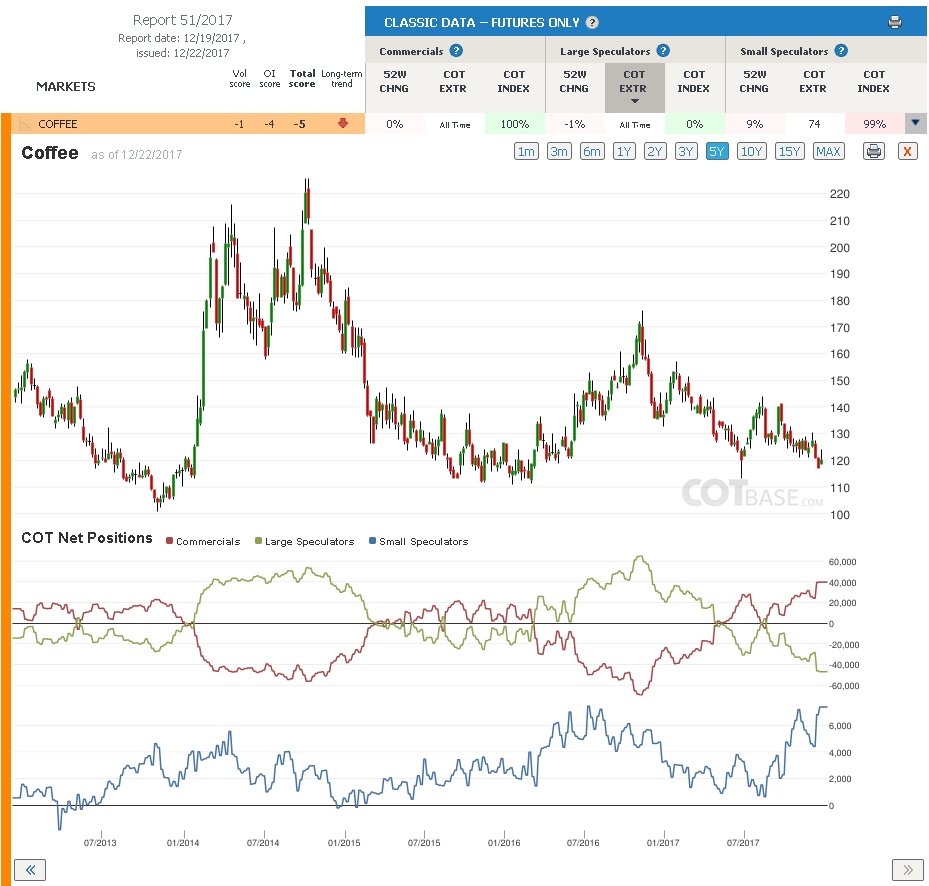Image resolution: width=929 pixels, height=886 pixels.
Task: Open help for Classic Data – Futures Only
Action: [x=592, y=23]
